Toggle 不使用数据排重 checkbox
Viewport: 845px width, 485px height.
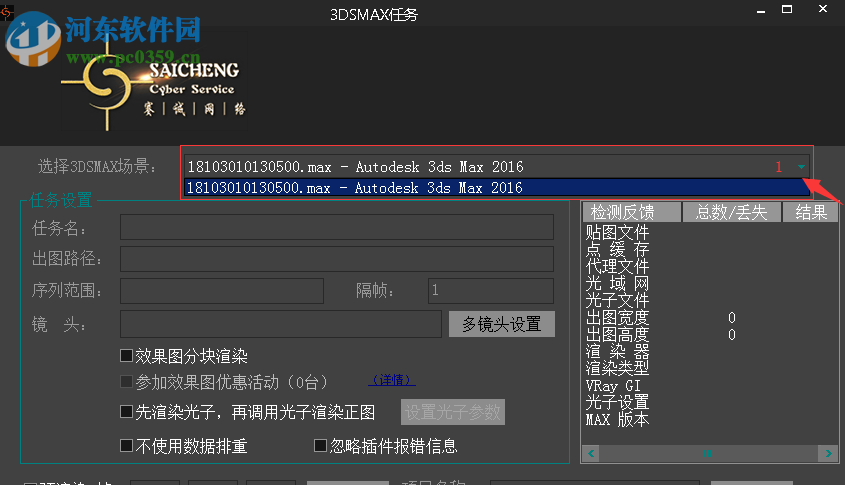[x=126, y=446]
